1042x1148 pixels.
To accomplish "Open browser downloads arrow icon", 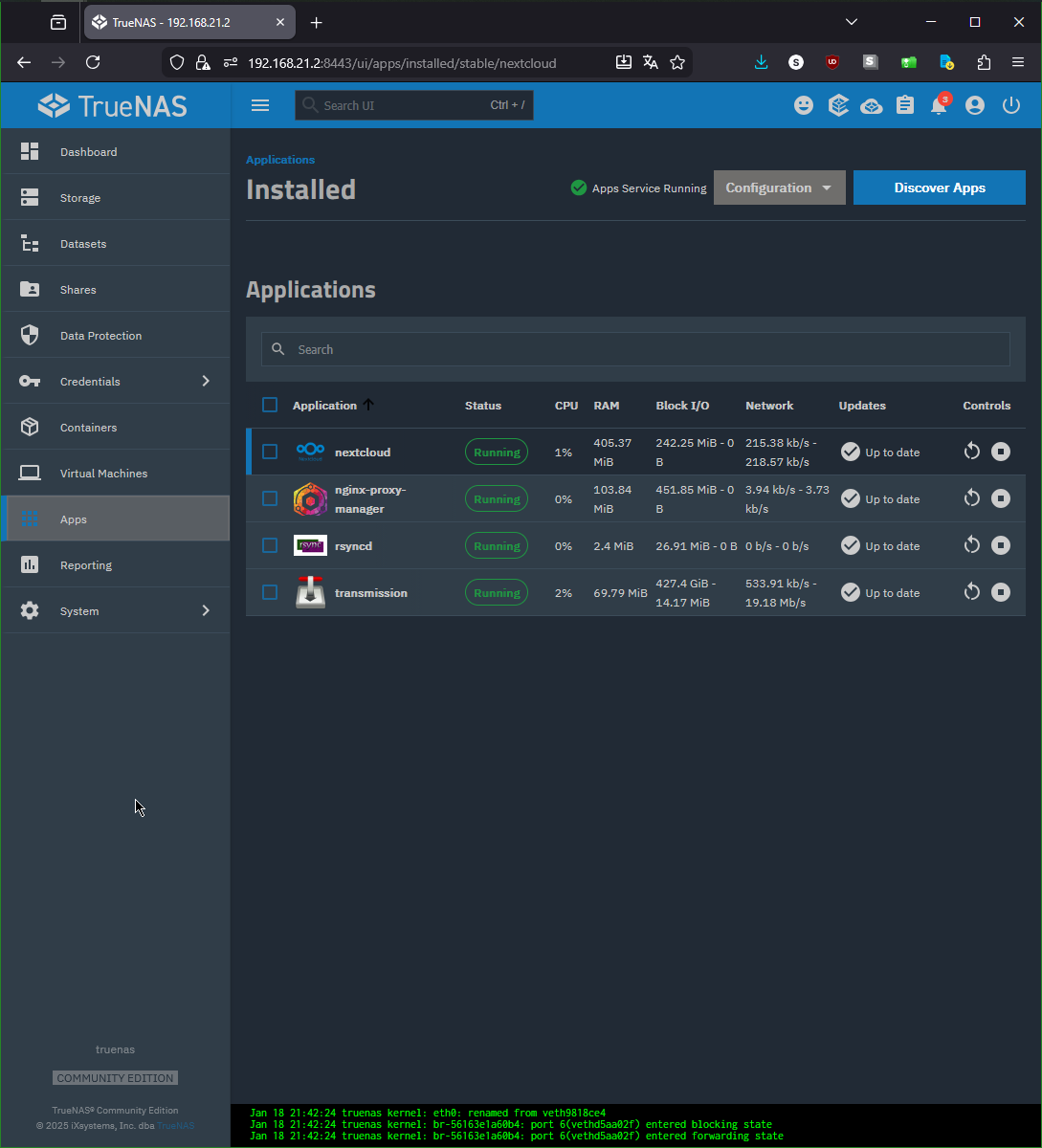I will 762,62.
